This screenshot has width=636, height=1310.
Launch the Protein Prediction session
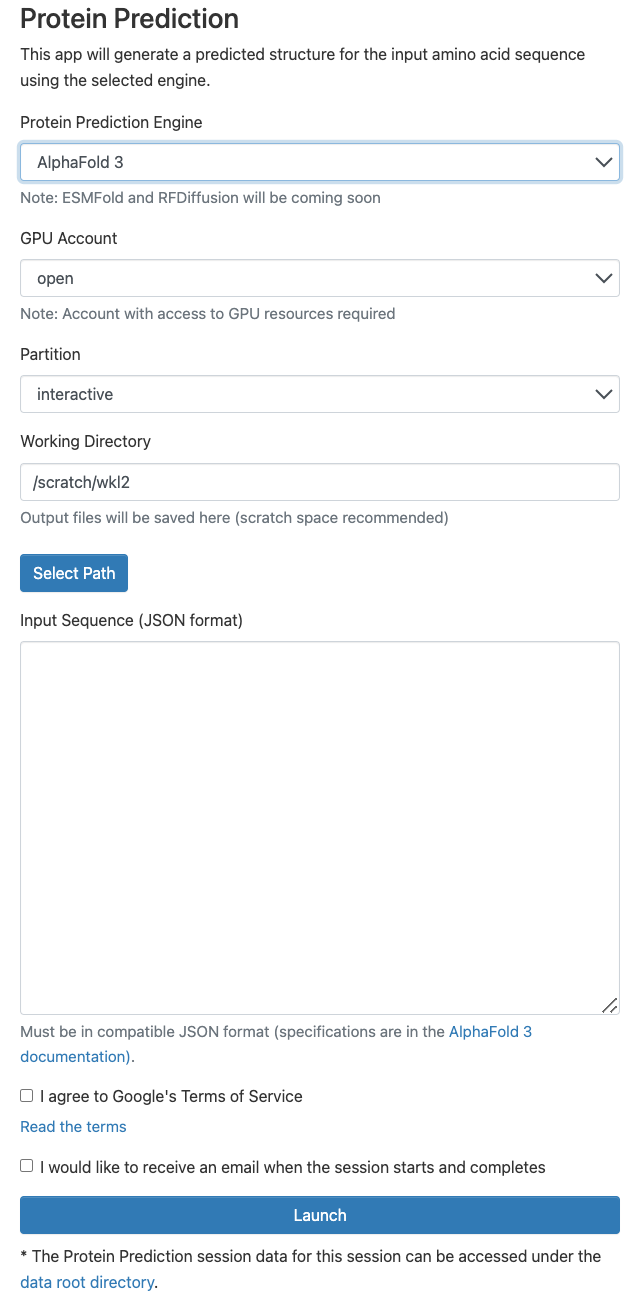[320, 1215]
